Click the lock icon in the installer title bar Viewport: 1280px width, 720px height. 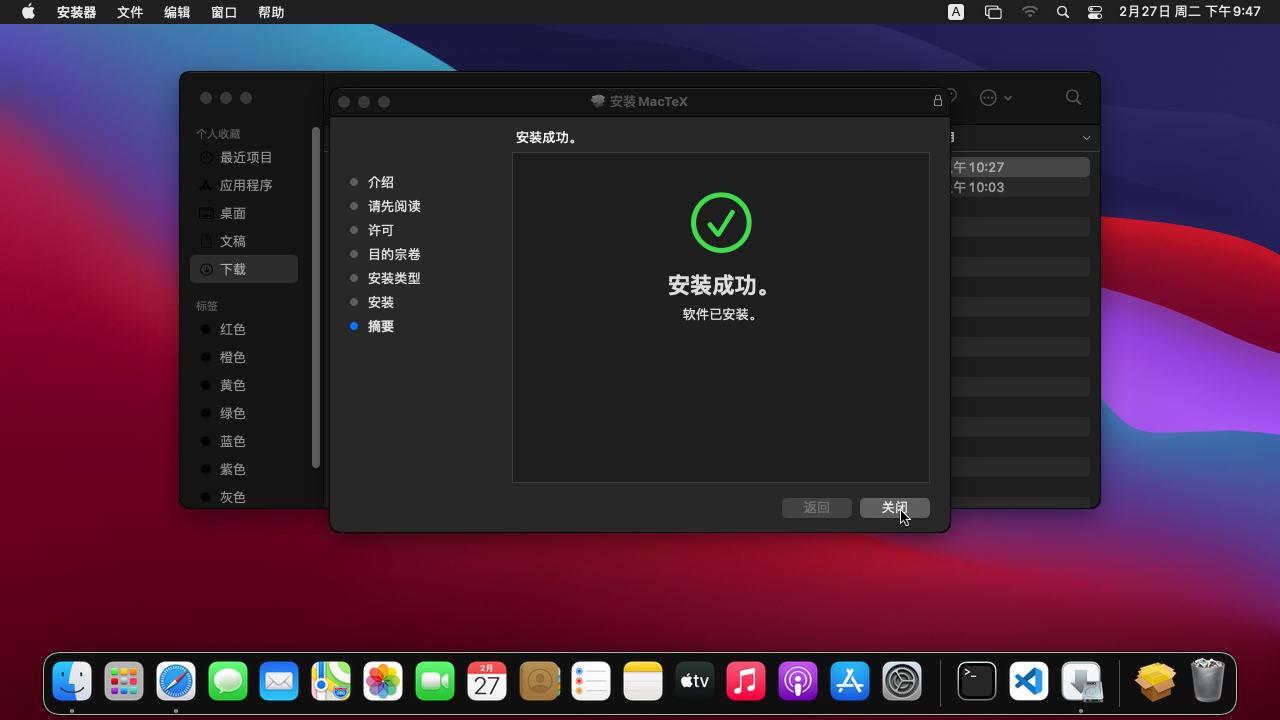click(938, 101)
